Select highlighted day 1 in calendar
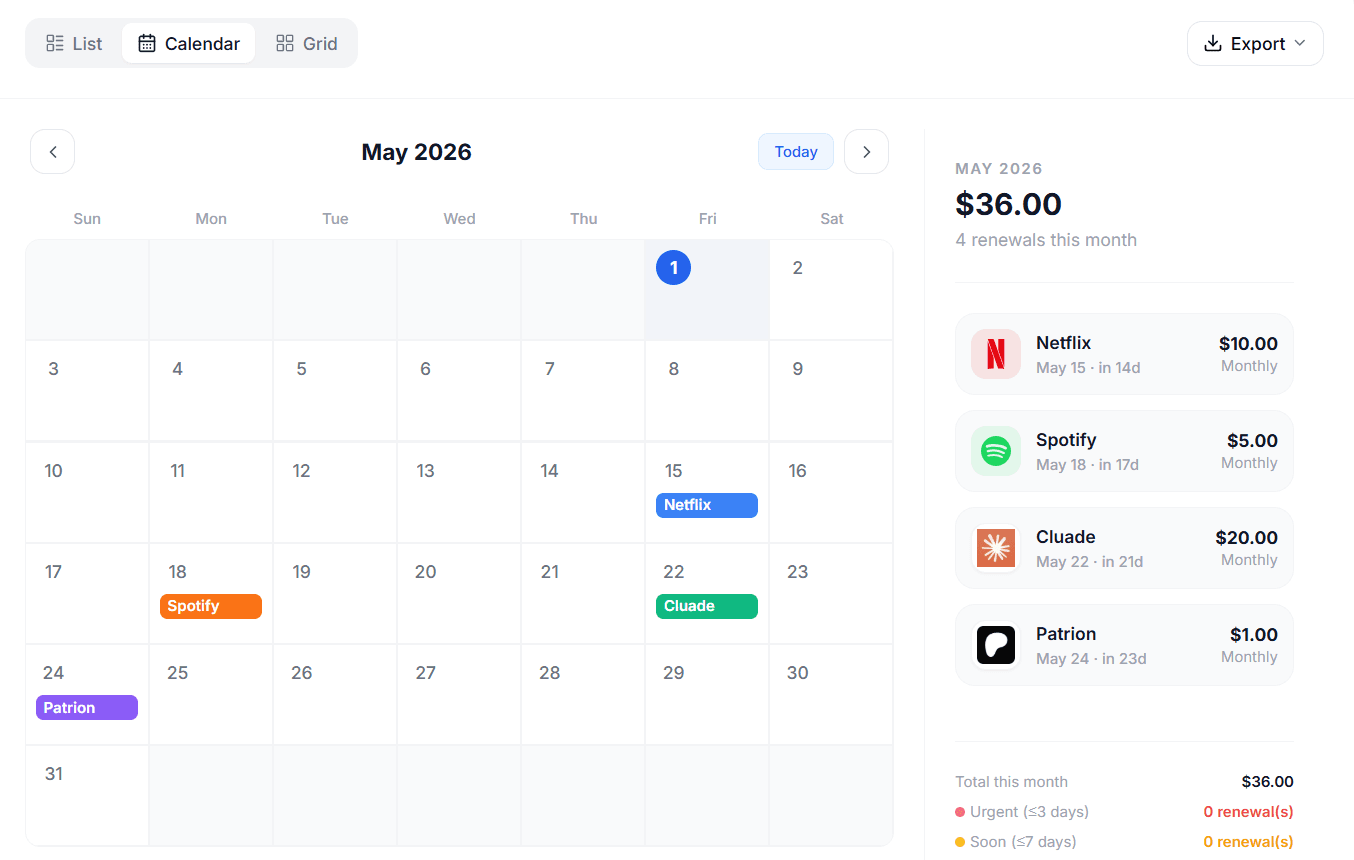 pos(673,268)
